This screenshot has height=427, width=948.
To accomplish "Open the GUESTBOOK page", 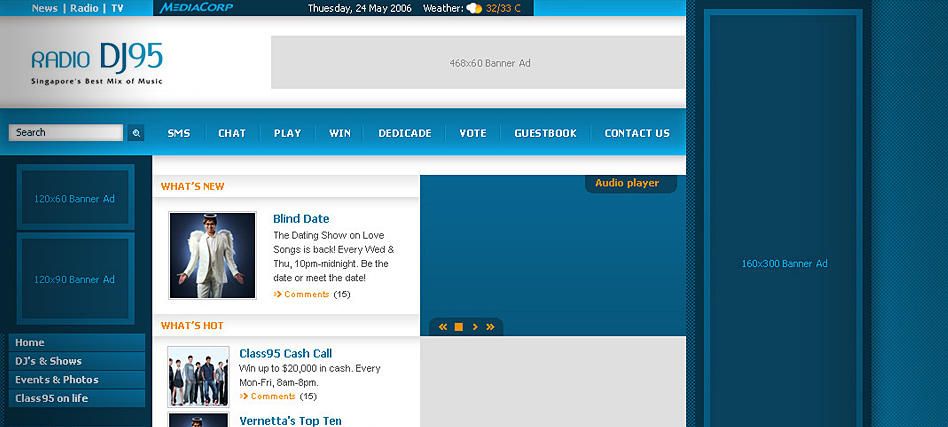I will (545, 134).
